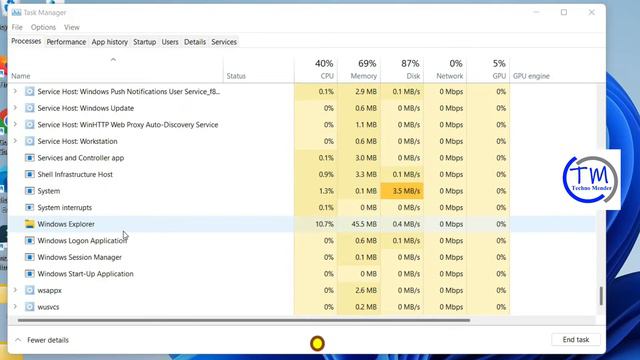Screen dimensions: 640x360
Task: Click the Windows Start-Up Application icon
Action: coord(29,273)
